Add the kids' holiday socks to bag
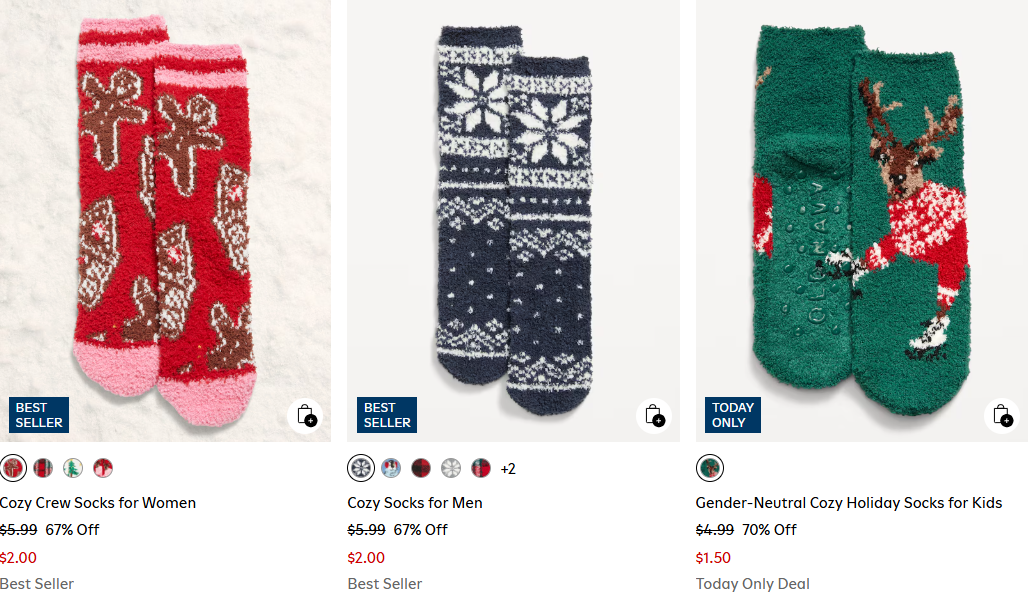Image resolution: width=1030 pixels, height=595 pixels. point(1001,416)
